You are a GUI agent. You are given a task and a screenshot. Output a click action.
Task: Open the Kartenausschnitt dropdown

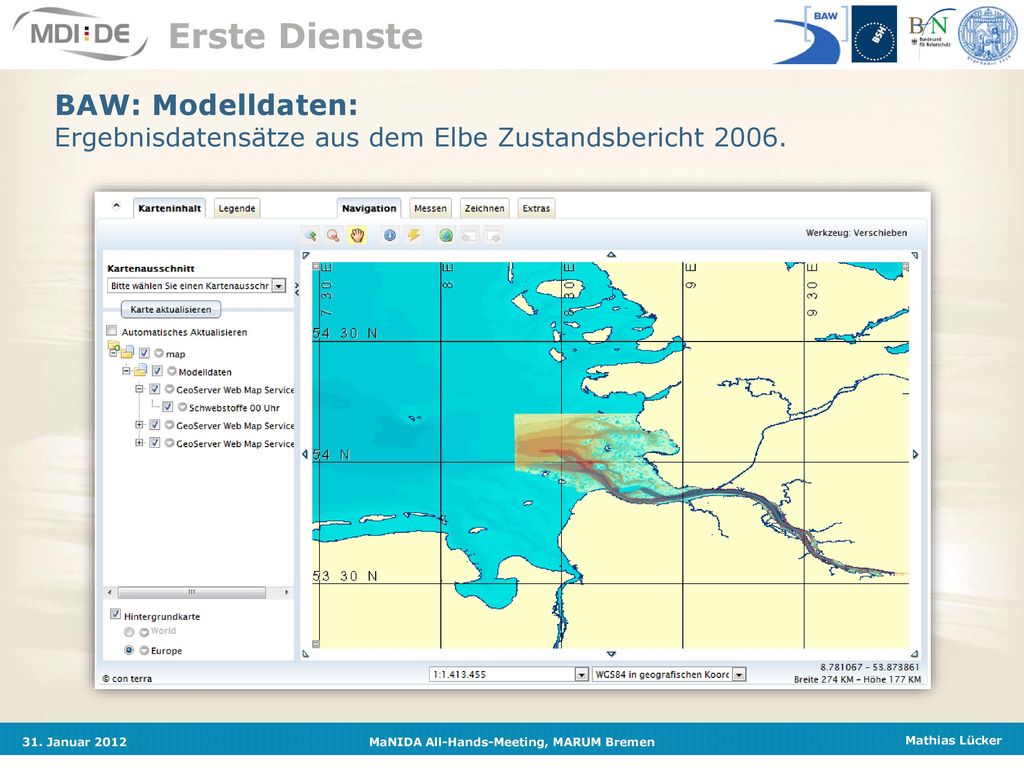point(279,285)
